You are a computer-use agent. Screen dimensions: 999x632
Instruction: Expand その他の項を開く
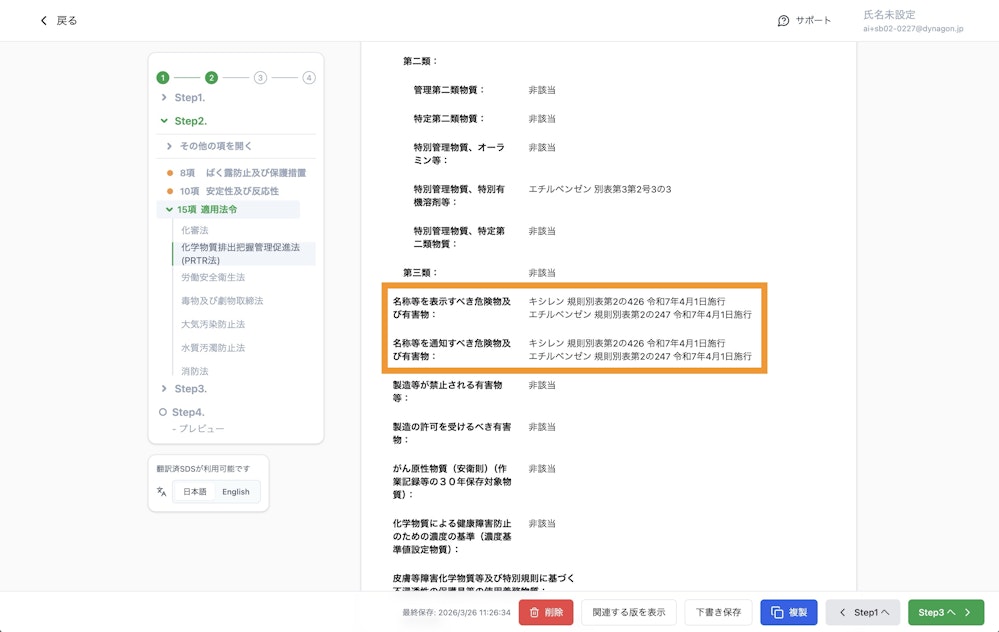[x=169, y=146]
